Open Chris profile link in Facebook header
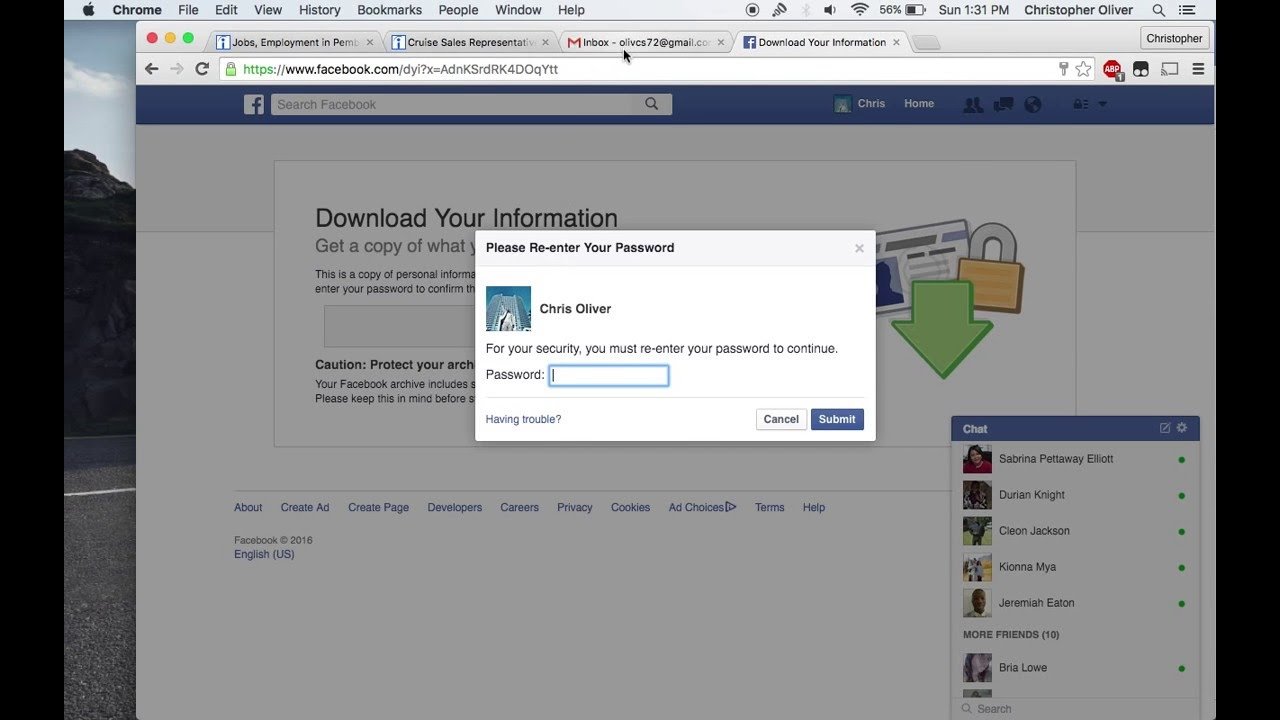1280x720 pixels. click(860, 104)
